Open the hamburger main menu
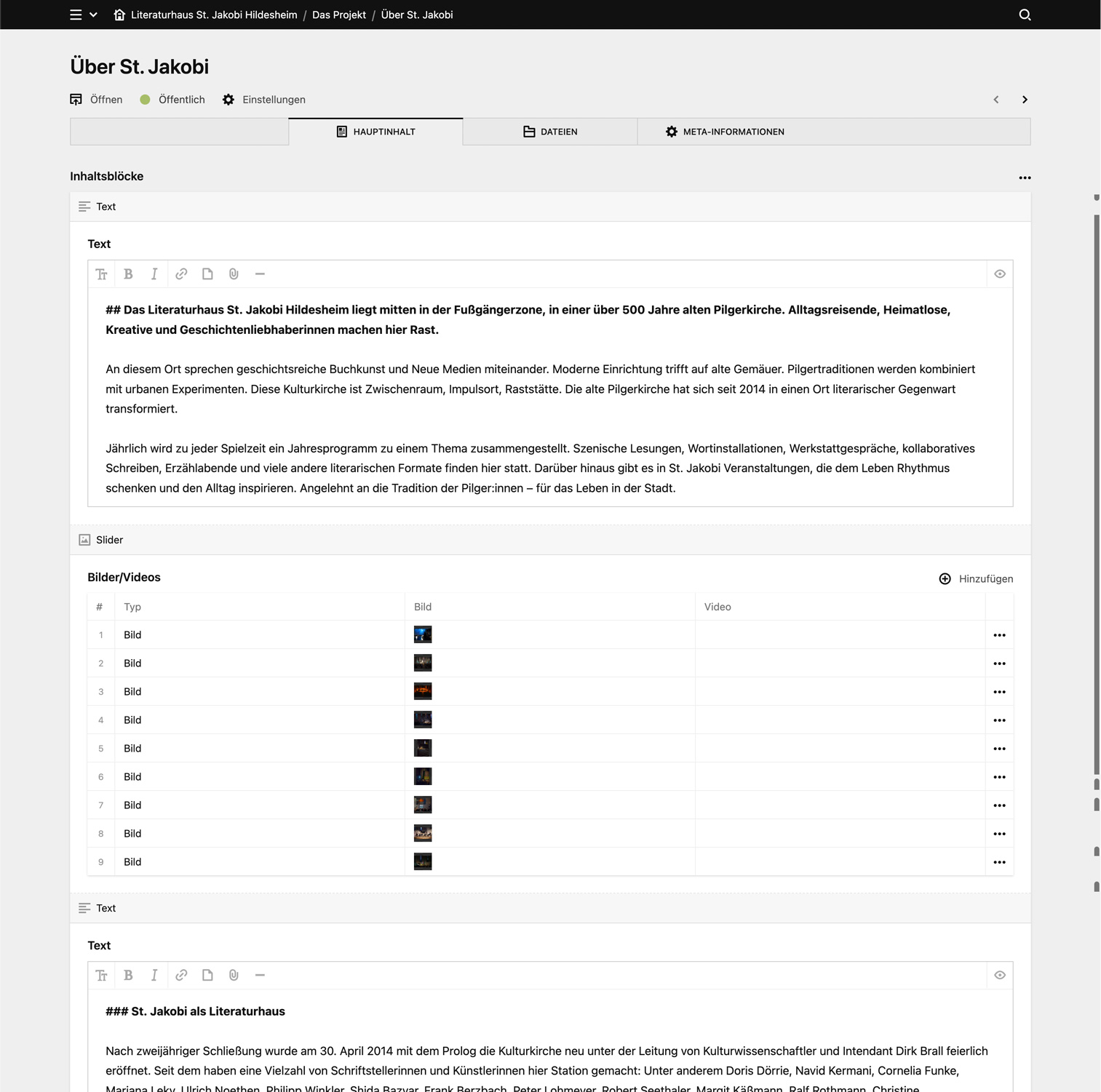 click(76, 15)
